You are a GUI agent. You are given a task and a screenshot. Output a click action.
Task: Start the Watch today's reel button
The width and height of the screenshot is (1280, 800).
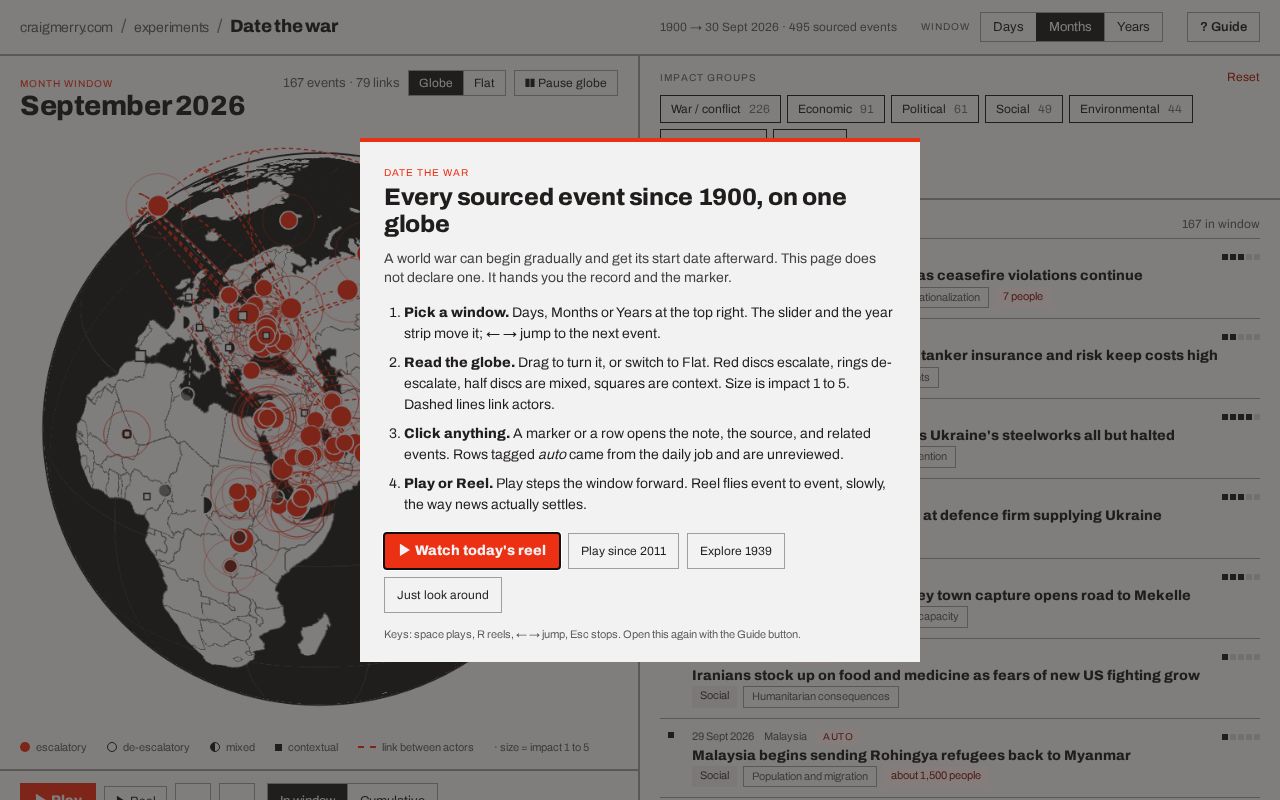click(472, 551)
